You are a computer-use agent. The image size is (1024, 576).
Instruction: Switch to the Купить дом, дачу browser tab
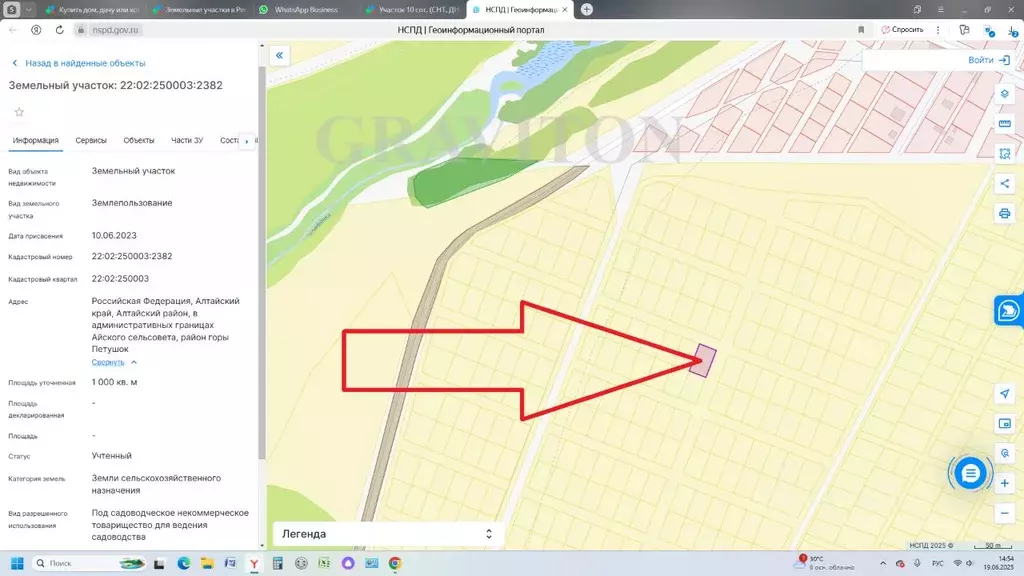pyautogui.click(x=92, y=10)
